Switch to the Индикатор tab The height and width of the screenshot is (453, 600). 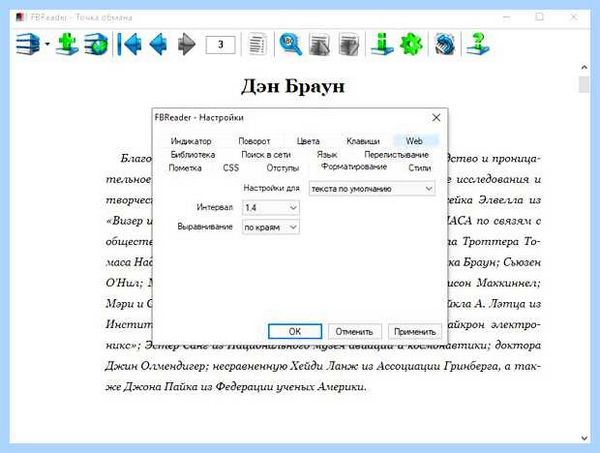pyautogui.click(x=191, y=141)
